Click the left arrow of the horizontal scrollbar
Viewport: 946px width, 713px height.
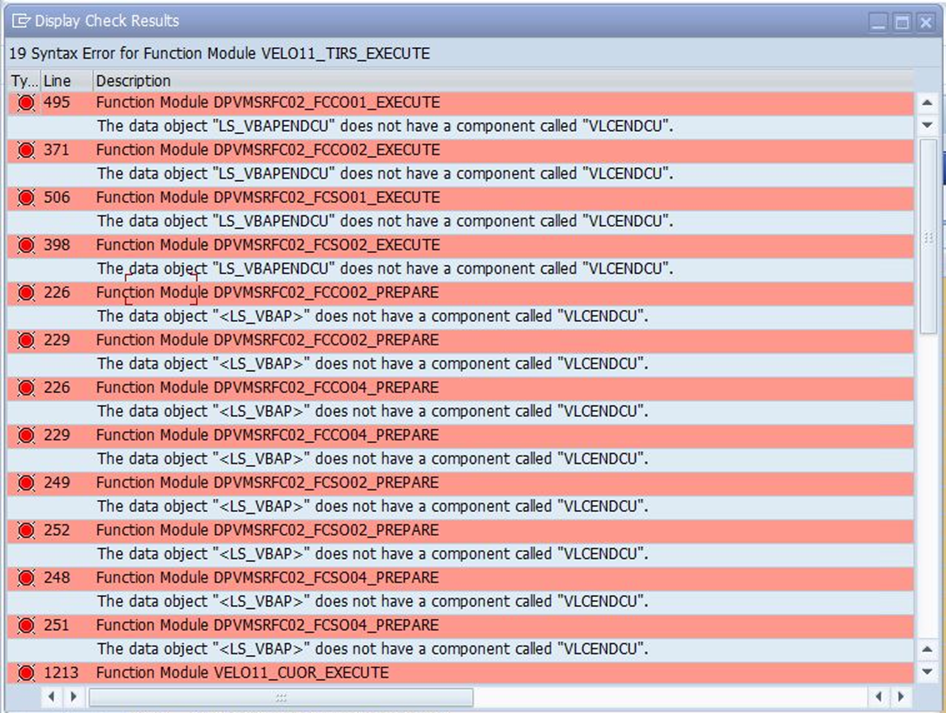(51, 697)
